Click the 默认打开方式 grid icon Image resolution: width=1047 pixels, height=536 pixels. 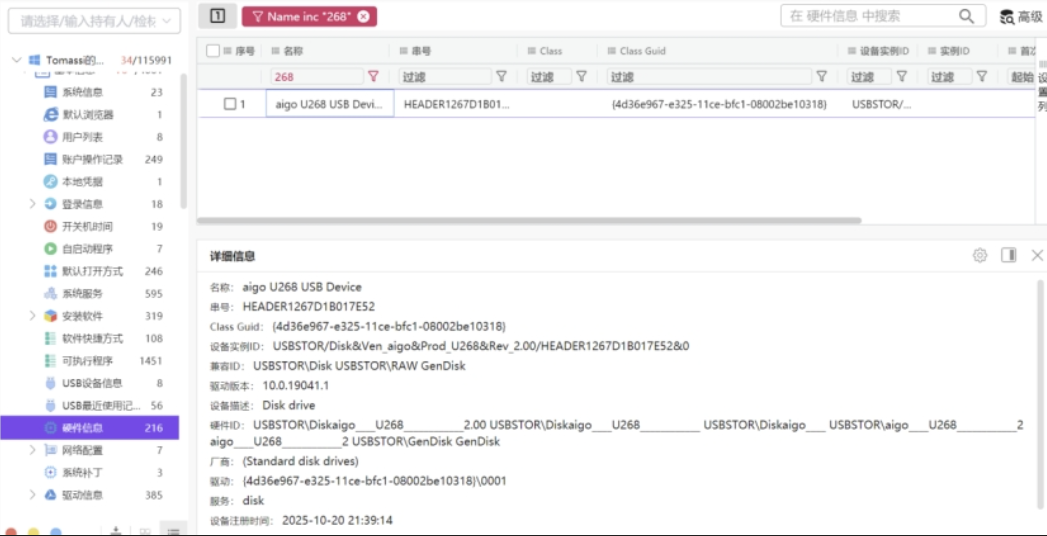pyautogui.click(x=50, y=271)
